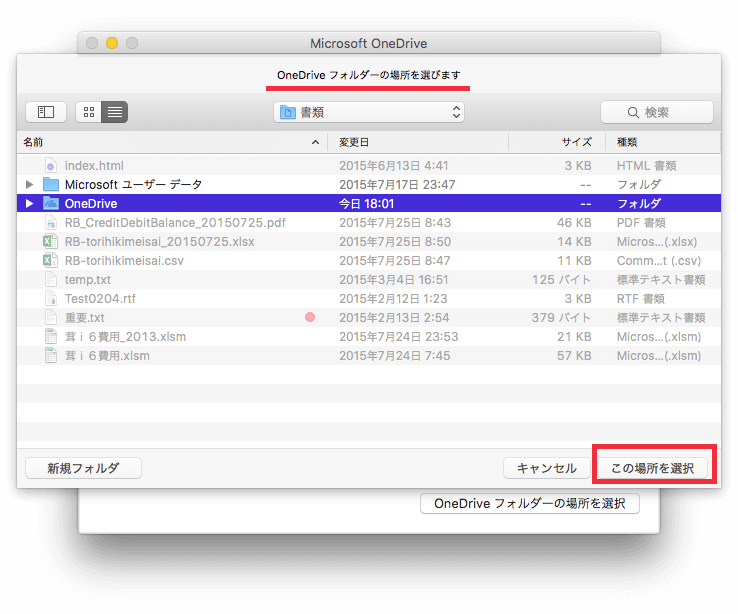Click the 今日 18:01 date cell

coord(366,203)
